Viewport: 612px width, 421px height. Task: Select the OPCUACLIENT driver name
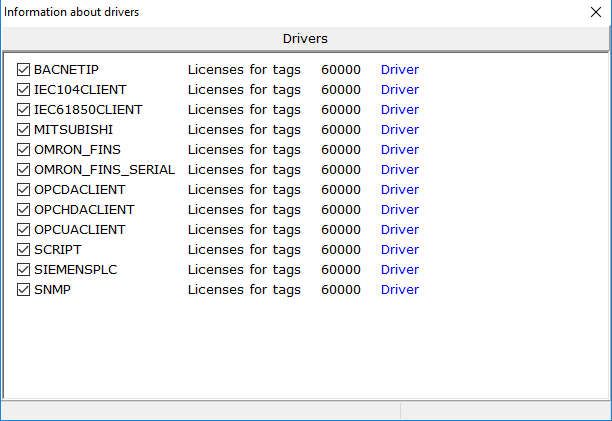click(80, 229)
